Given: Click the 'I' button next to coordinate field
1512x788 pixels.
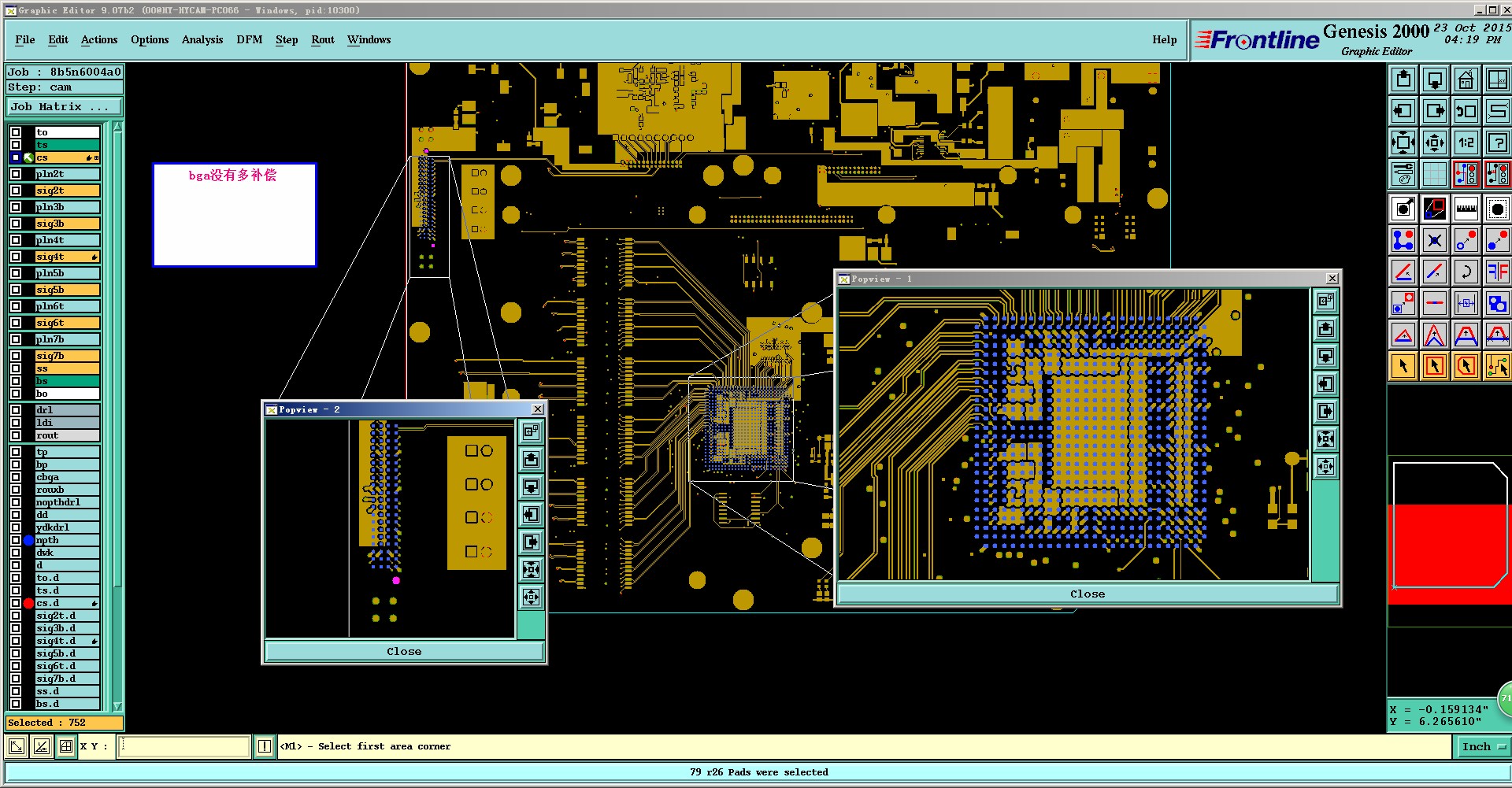Looking at the screenshot, I should [265, 746].
